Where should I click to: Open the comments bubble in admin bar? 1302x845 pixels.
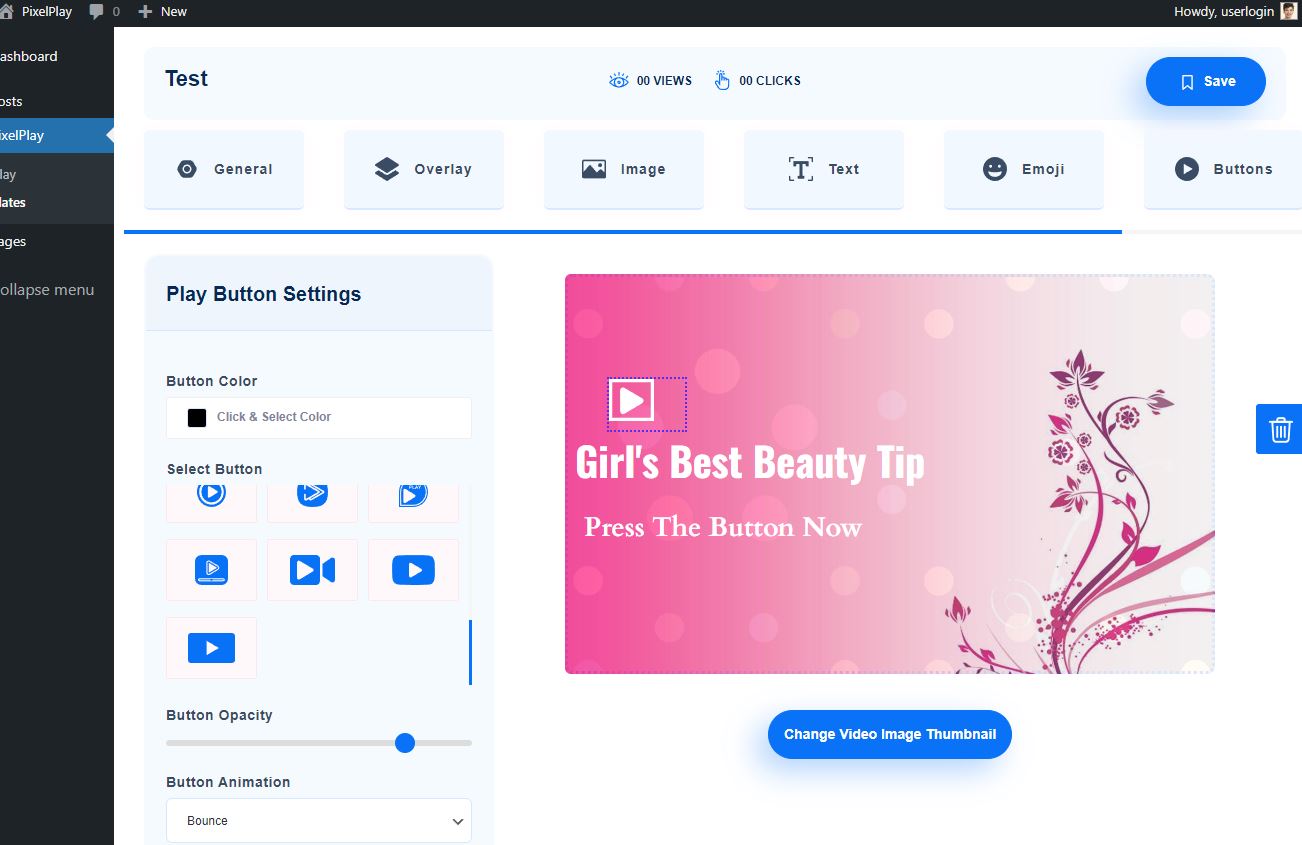click(104, 11)
